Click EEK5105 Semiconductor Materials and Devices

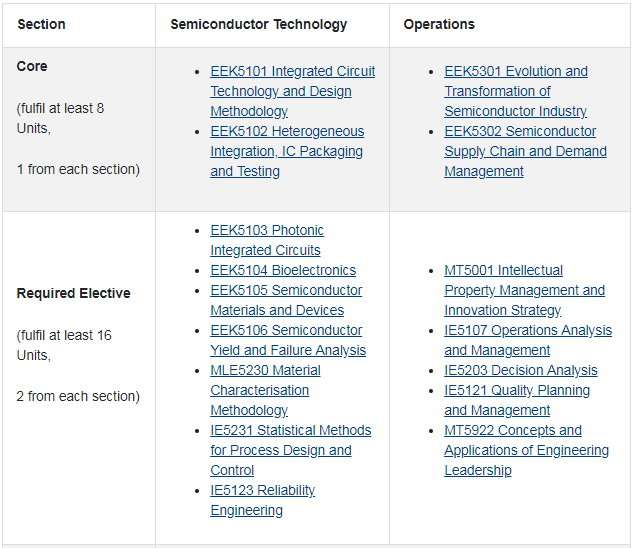coord(286,300)
